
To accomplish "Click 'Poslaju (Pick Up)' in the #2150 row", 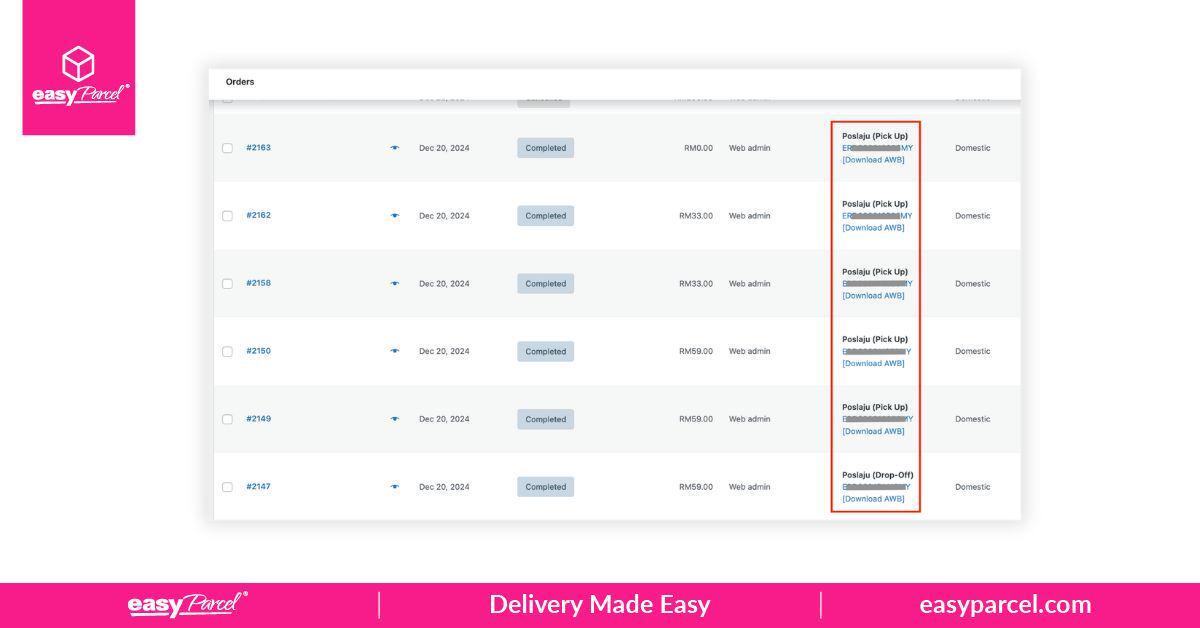I will click(875, 339).
